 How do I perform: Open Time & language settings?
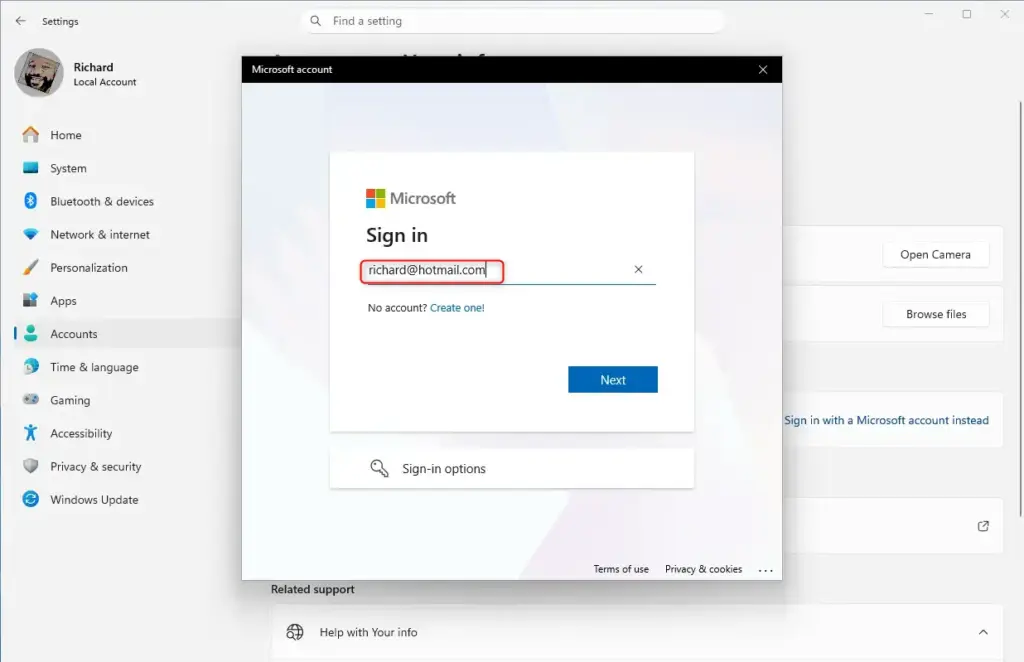point(94,367)
